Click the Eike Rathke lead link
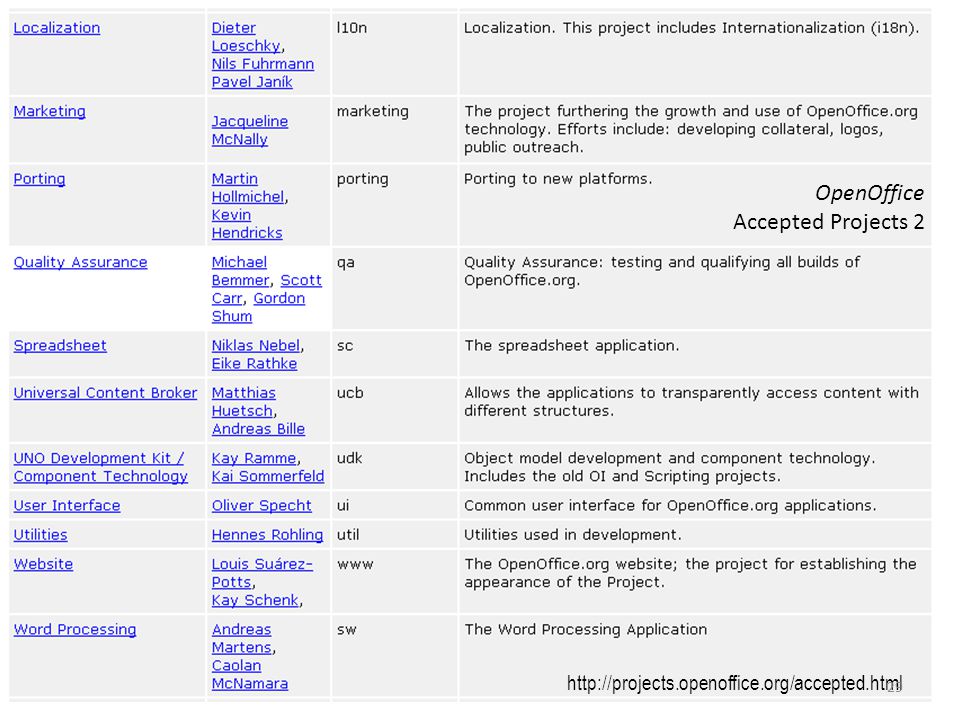The width and height of the screenshot is (960, 720). tap(254, 364)
